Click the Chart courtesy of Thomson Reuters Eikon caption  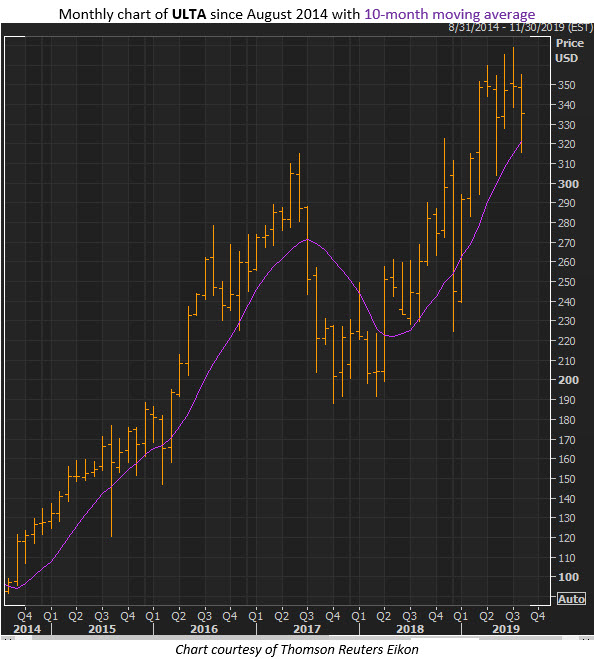click(x=297, y=649)
